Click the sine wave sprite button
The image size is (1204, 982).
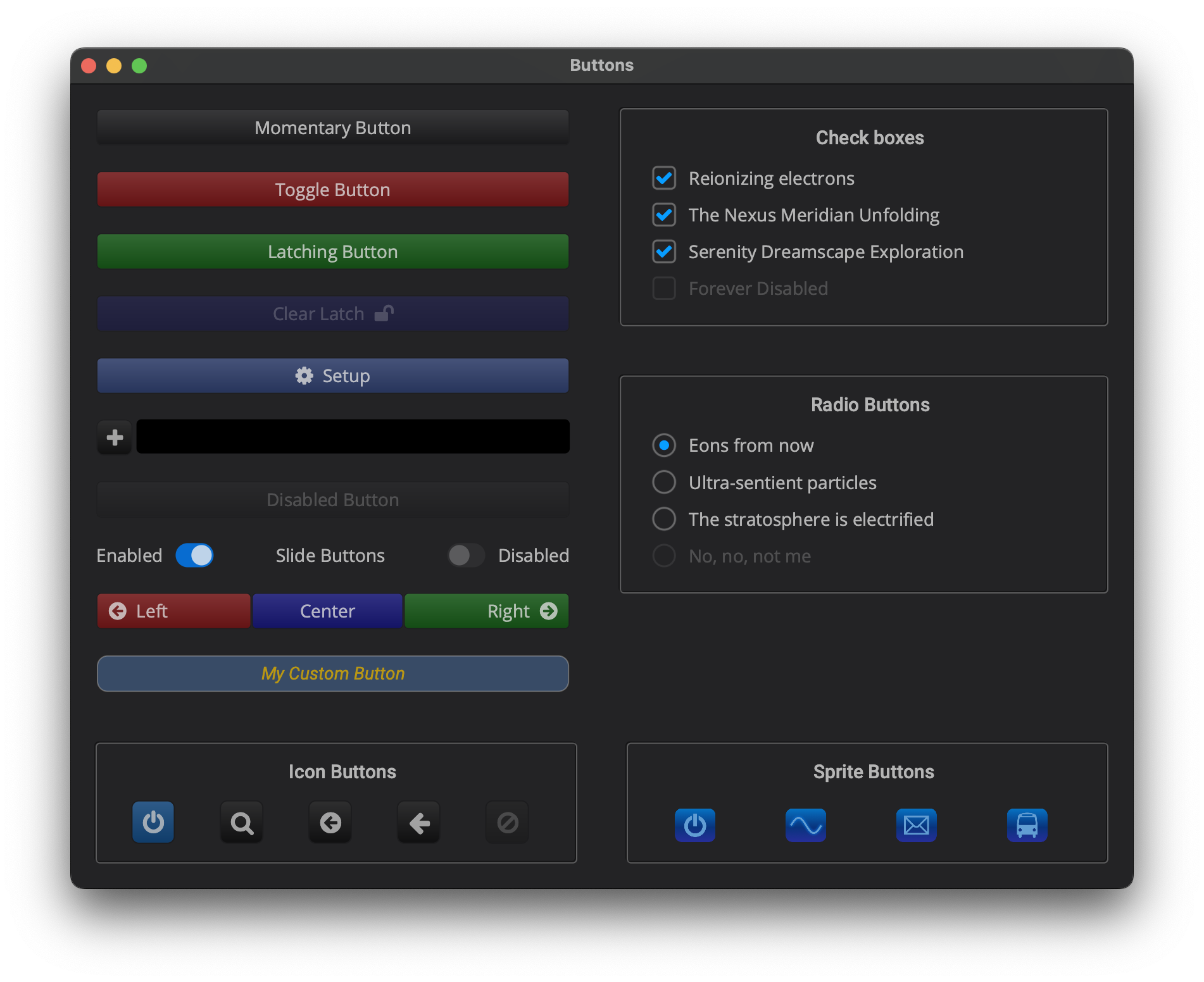pos(806,825)
